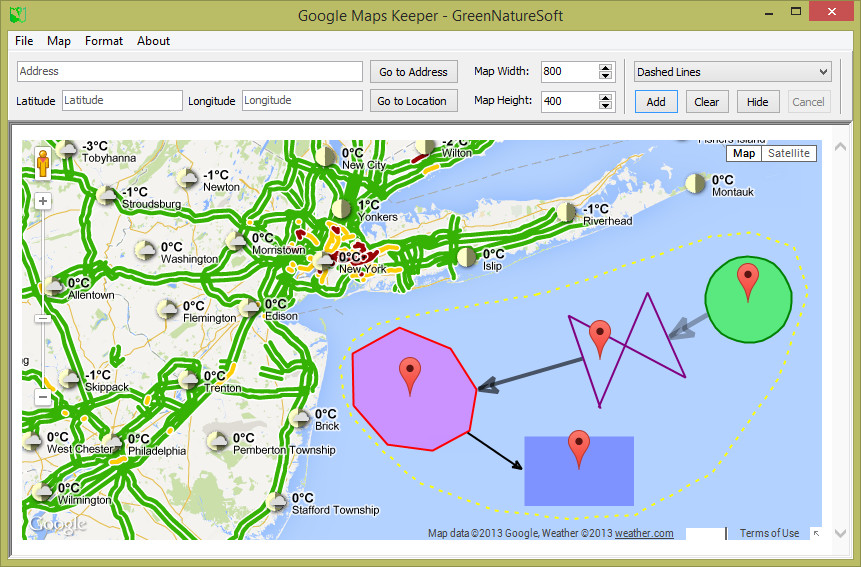Zoom out with the map minus button
861x567 pixels.
click(43, 396)
